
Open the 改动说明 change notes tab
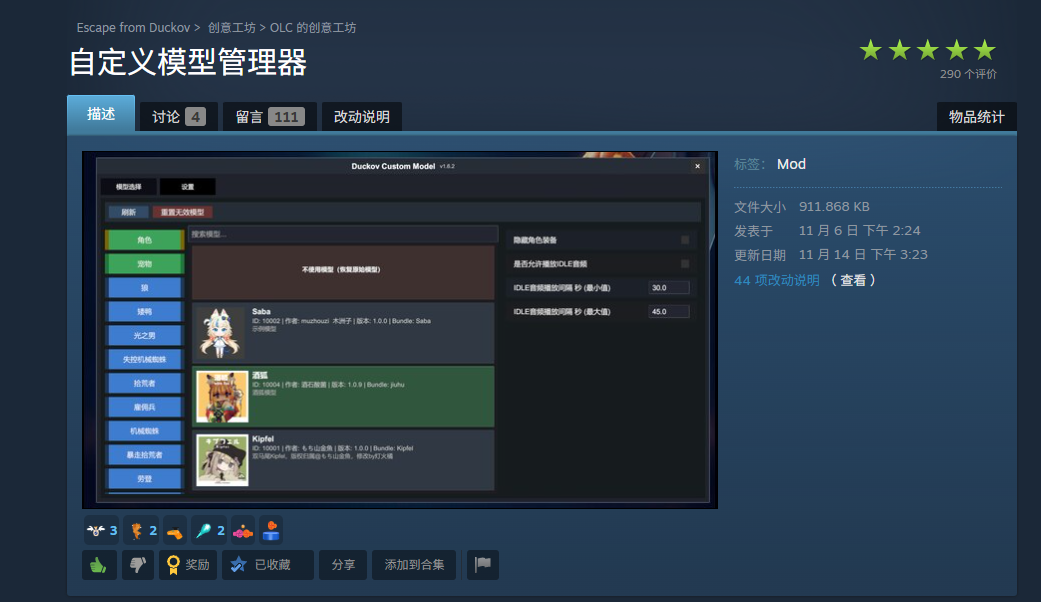click(x=361, y=117)
